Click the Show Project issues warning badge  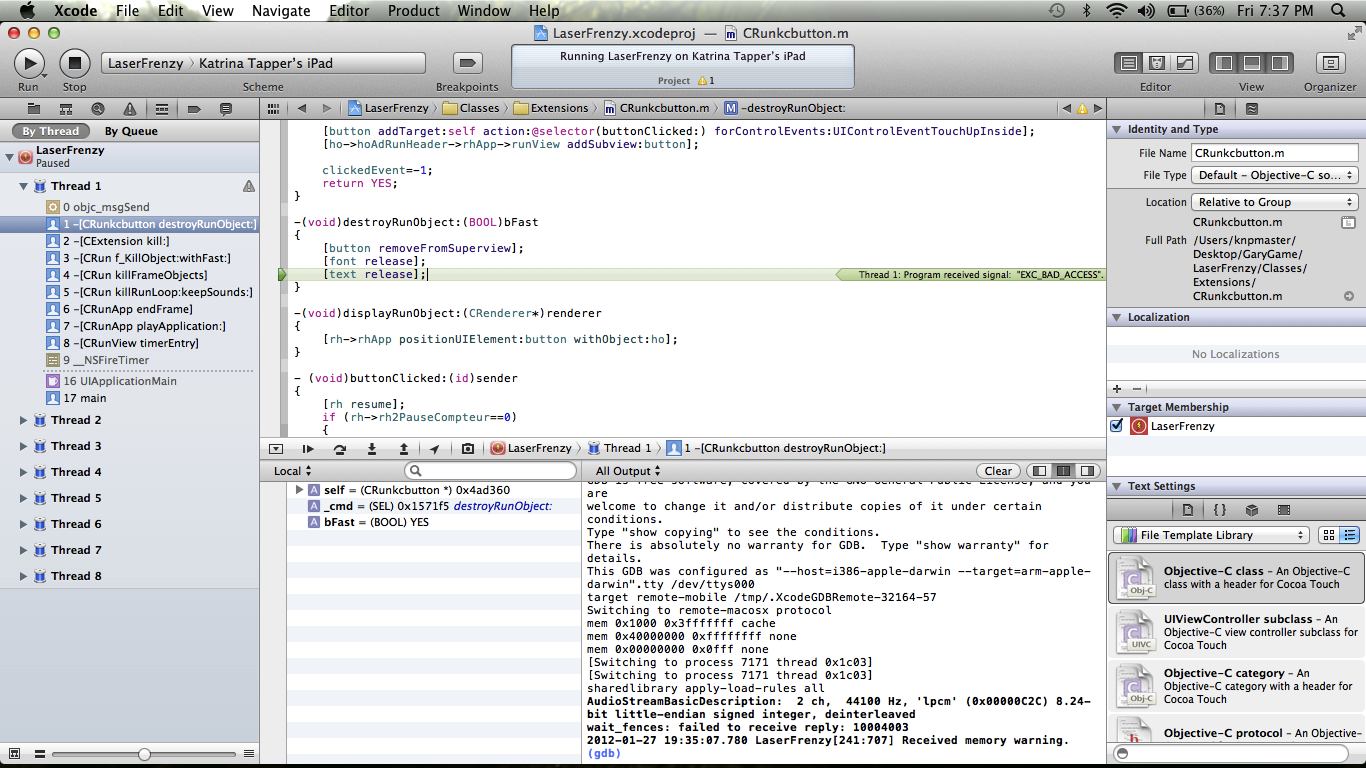tap(707, 81)
